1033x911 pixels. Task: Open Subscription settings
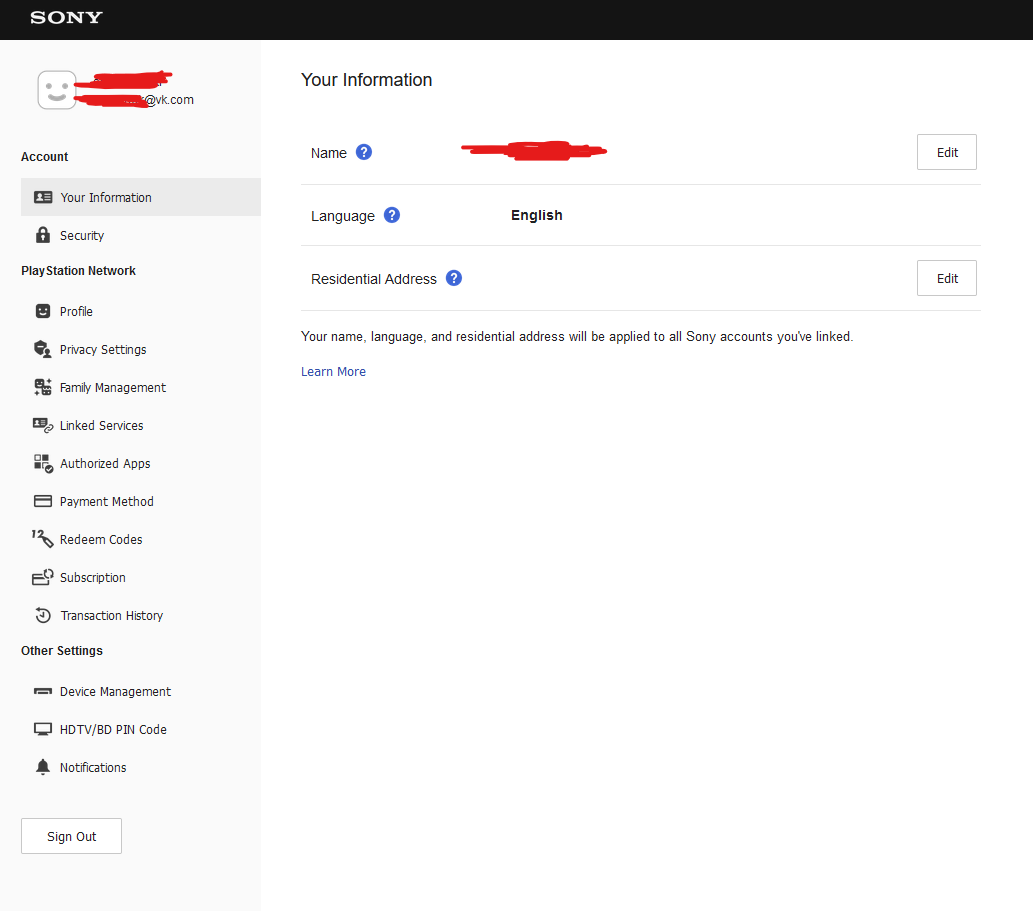pyautogui.click(x=141, y=577)
